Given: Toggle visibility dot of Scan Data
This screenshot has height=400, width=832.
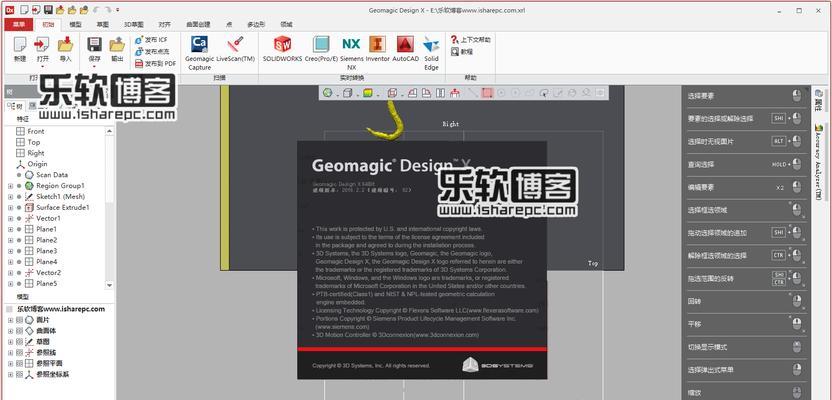Looking at the screenshot, I should (19, 175).
